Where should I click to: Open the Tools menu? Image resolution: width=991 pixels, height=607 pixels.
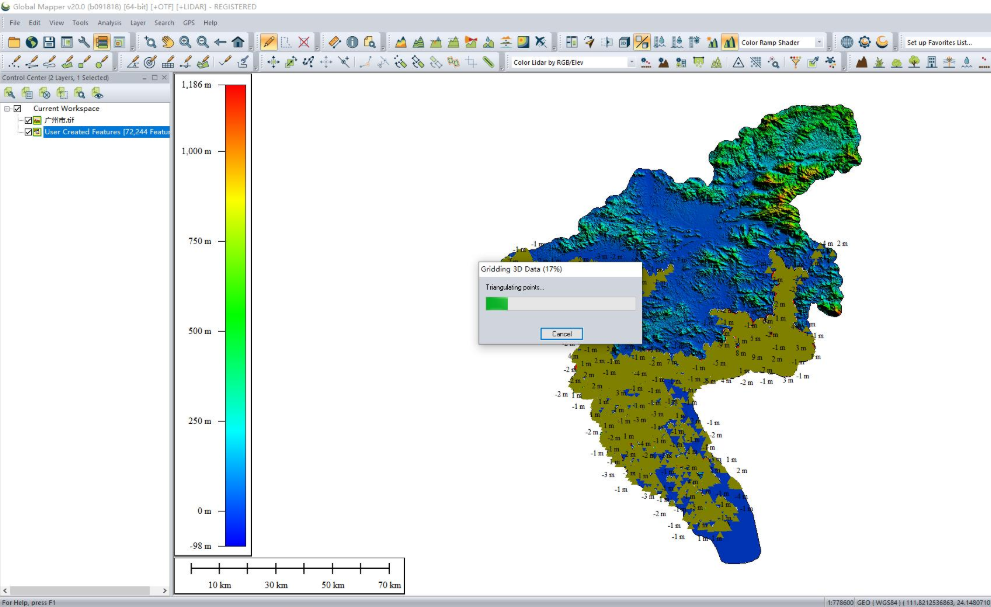pos(80,23)
